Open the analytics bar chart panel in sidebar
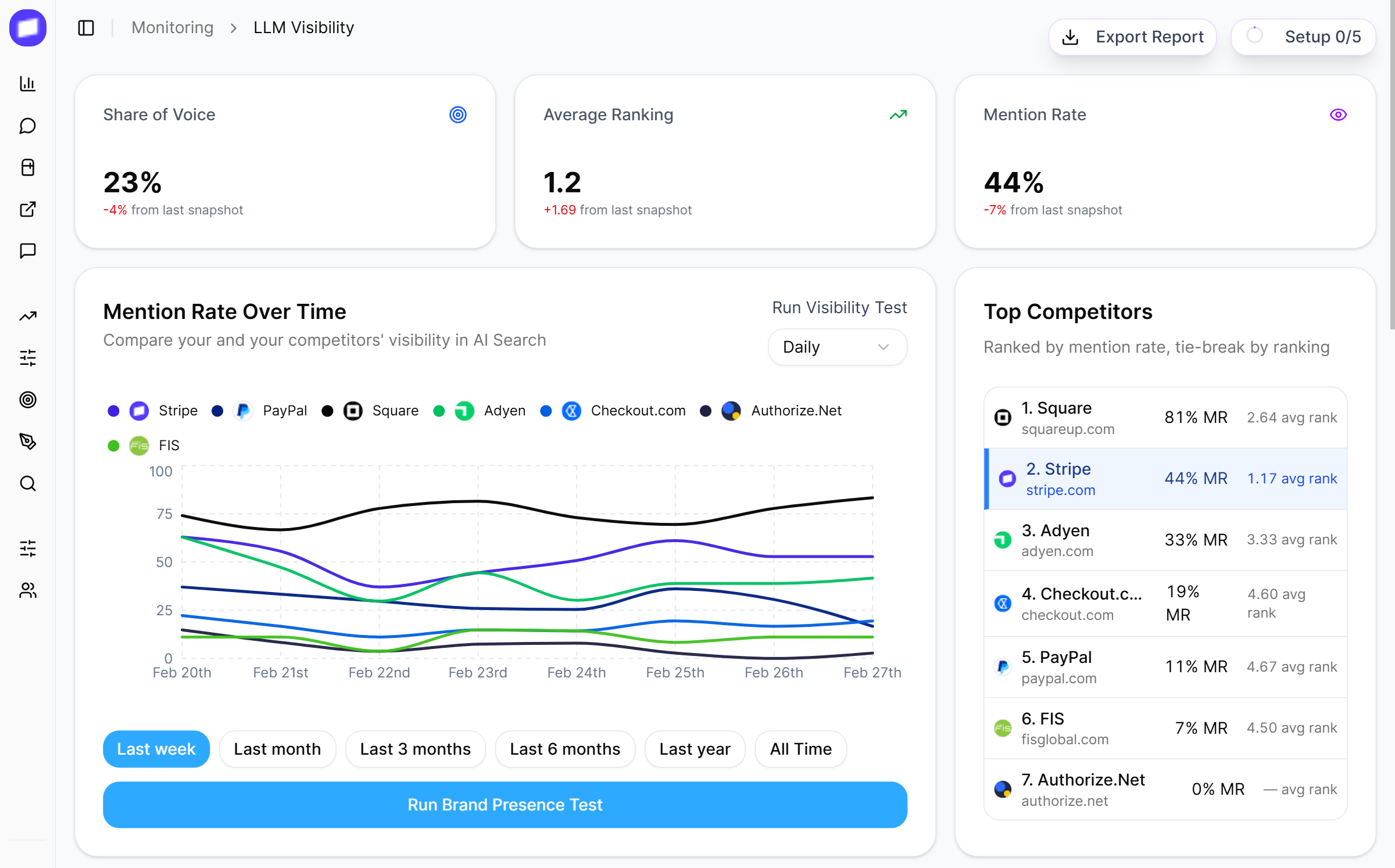The width and height of the screenshot is (1395, 868). click(x=27, y=83)
